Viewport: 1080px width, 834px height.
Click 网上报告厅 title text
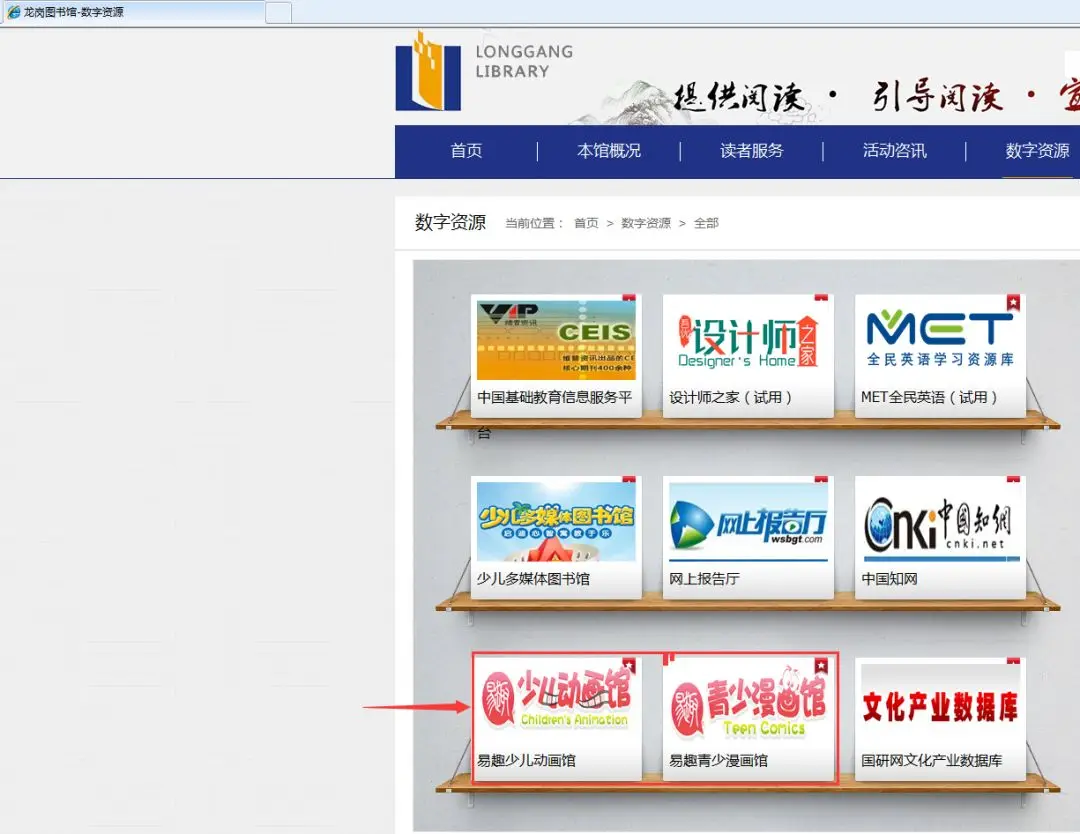(704, 579)
